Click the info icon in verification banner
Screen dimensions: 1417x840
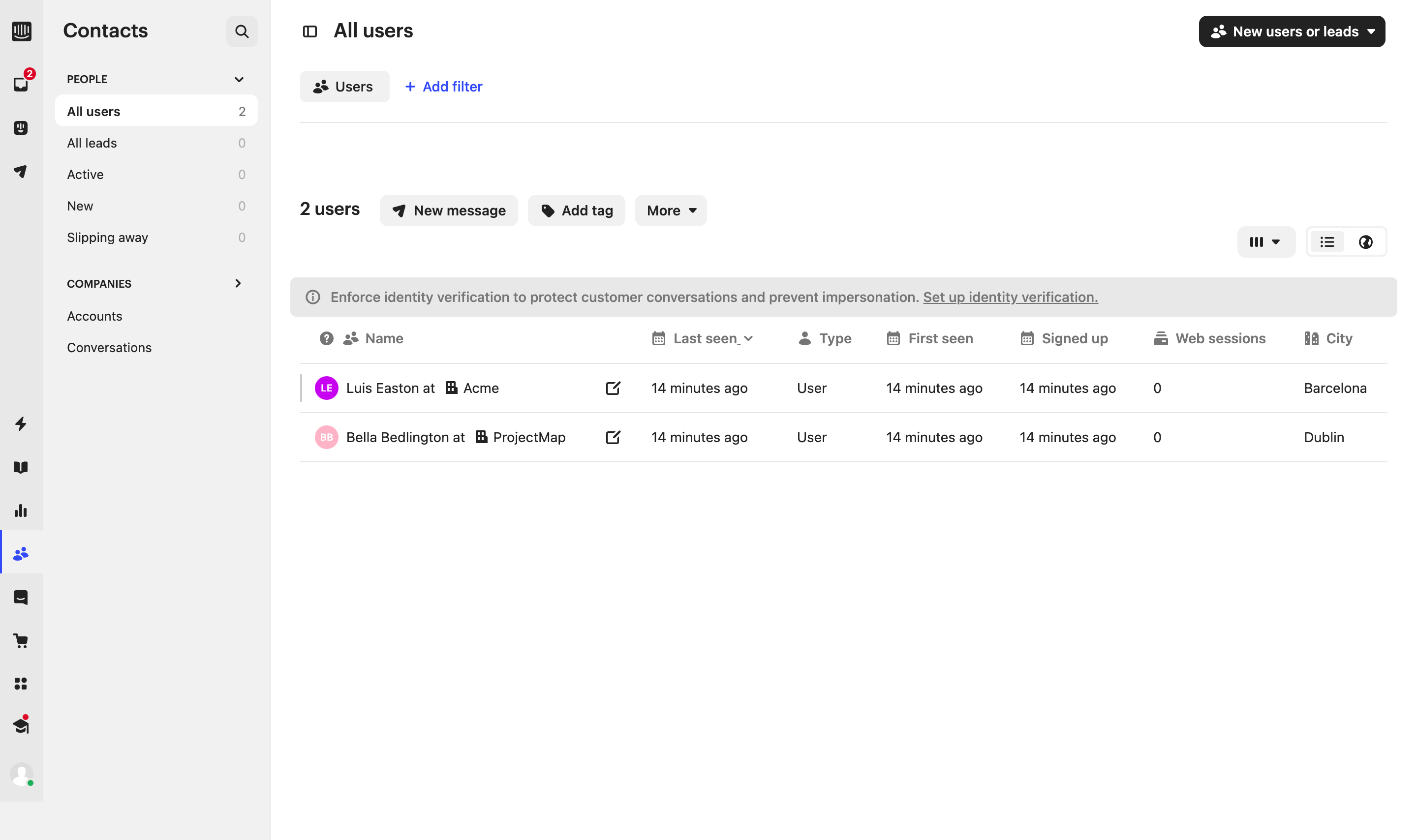(x=313, y=297)
